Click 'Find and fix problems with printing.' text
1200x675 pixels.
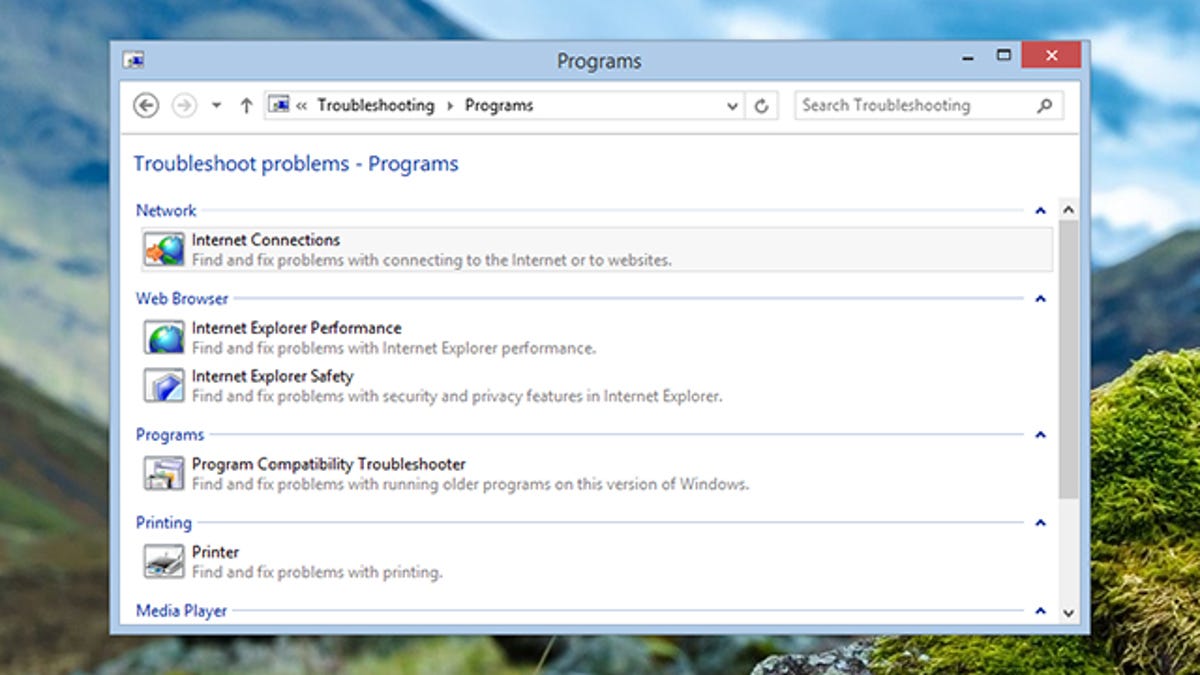click(x=317, y=573)
